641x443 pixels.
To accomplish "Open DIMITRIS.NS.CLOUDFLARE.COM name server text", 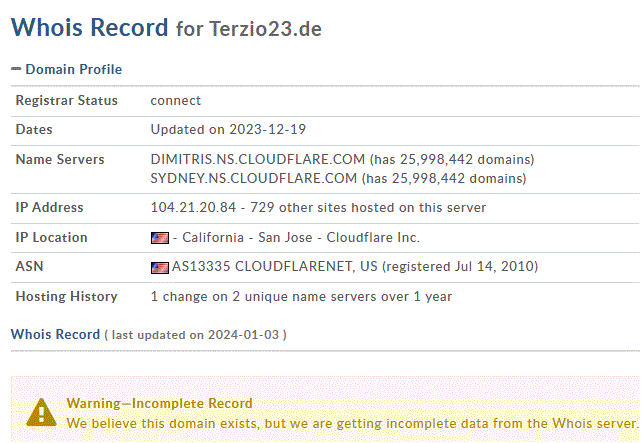I will click(x=258, y=159).
